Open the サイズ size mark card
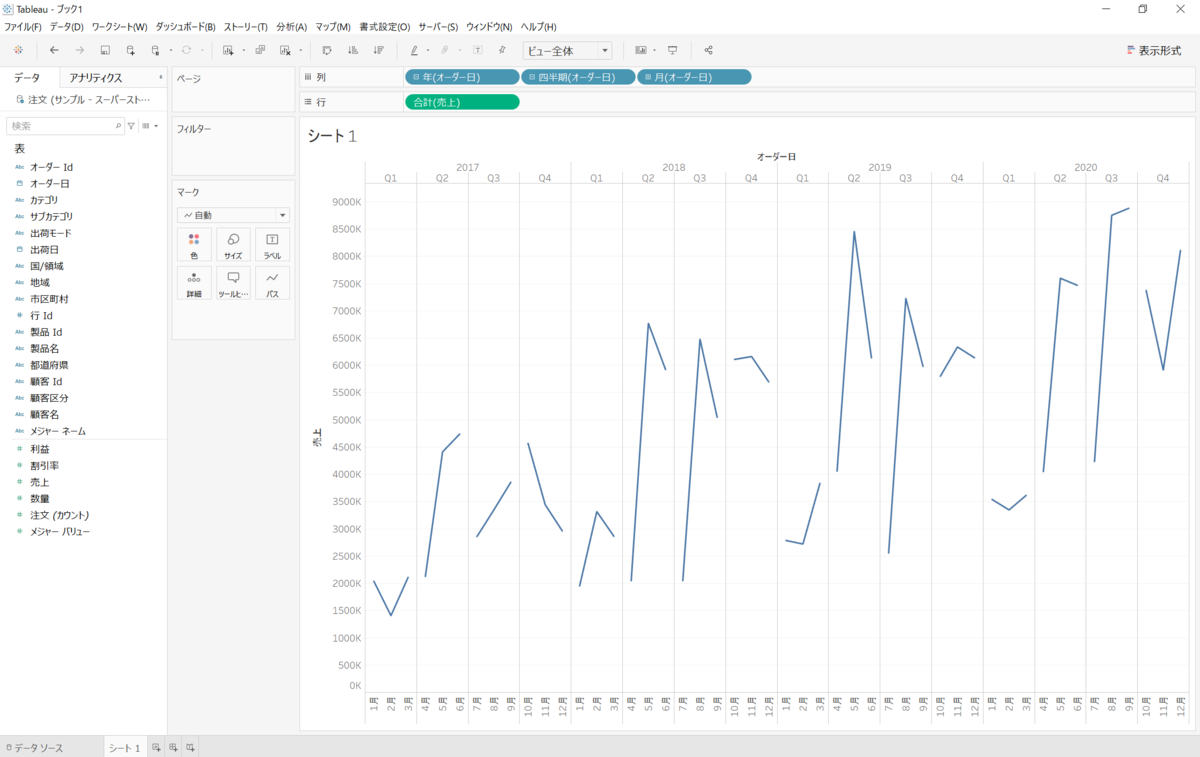 pyautogui.click(x=233, y=246)
